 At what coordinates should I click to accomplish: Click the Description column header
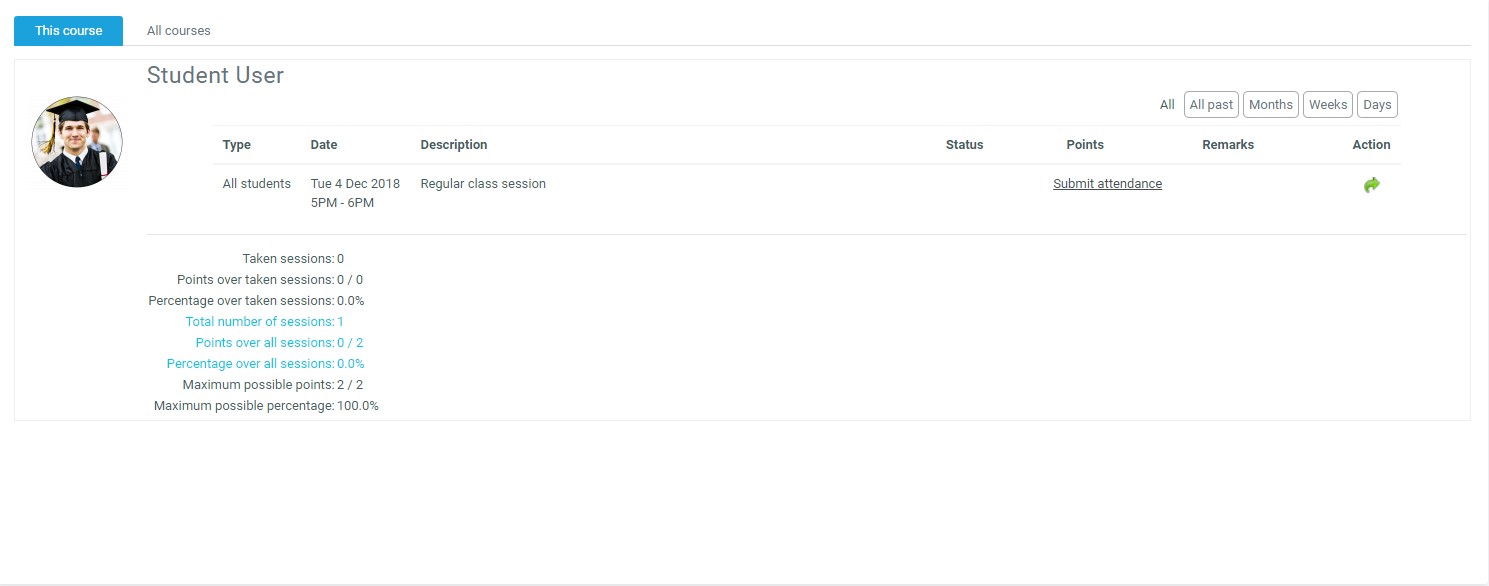[x=453, y=145]
